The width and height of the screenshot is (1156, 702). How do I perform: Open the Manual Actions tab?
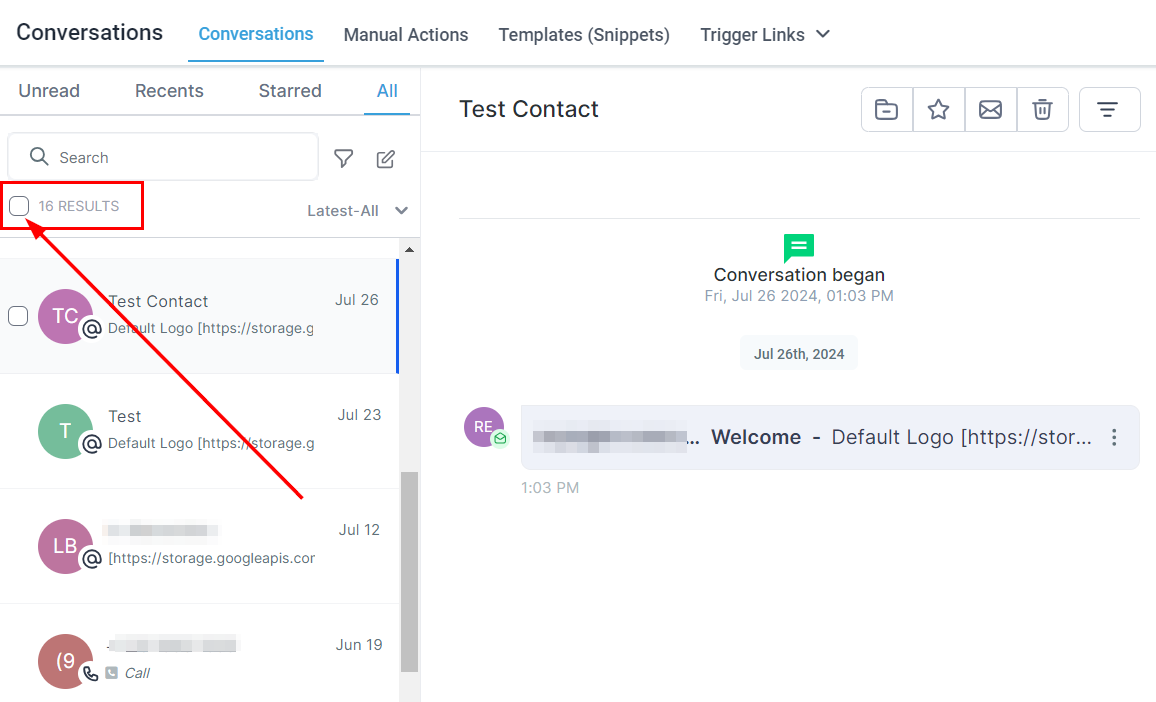tap(405, 35)
